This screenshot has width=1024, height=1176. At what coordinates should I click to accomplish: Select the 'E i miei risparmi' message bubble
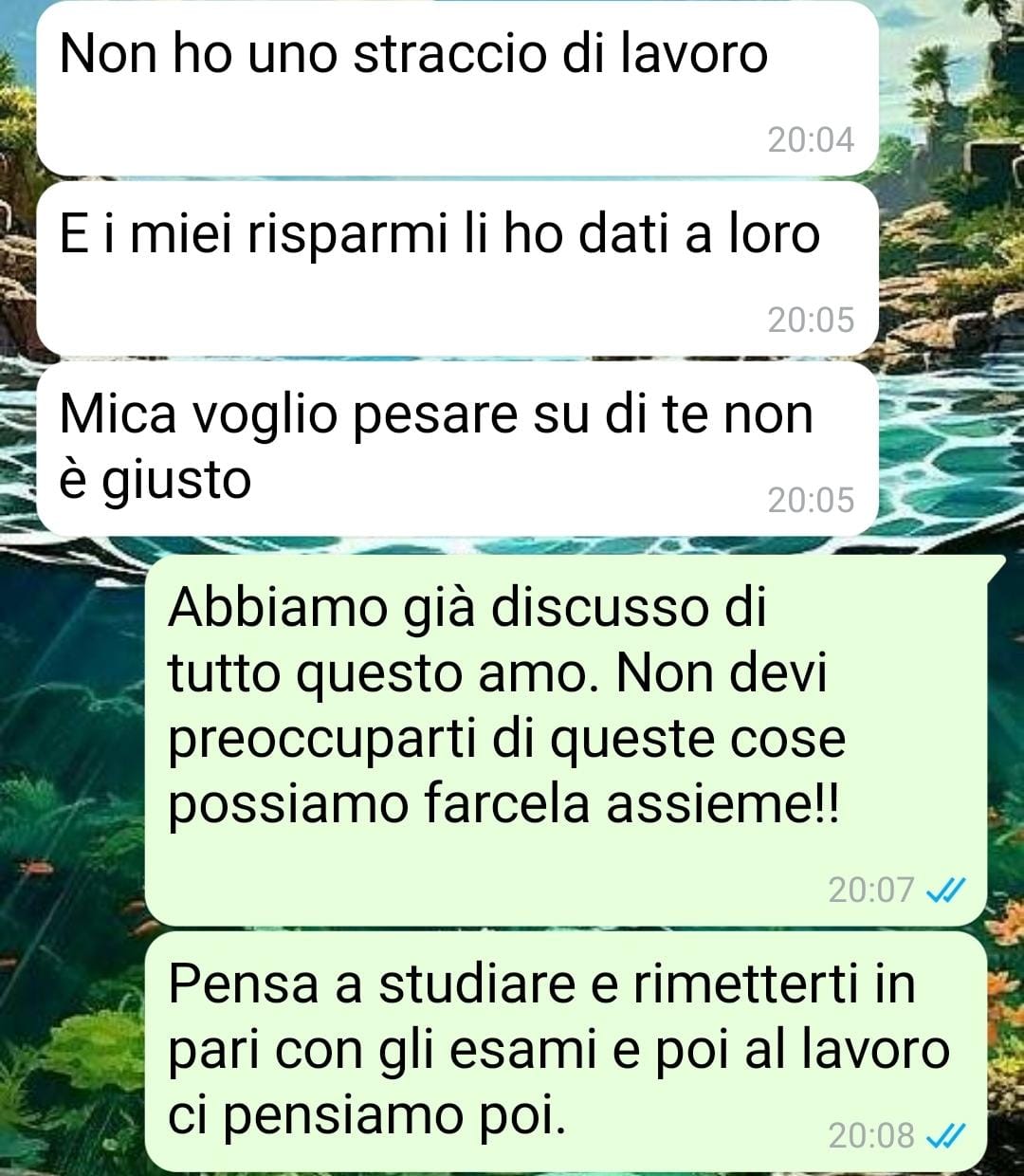tap(457, 268)
